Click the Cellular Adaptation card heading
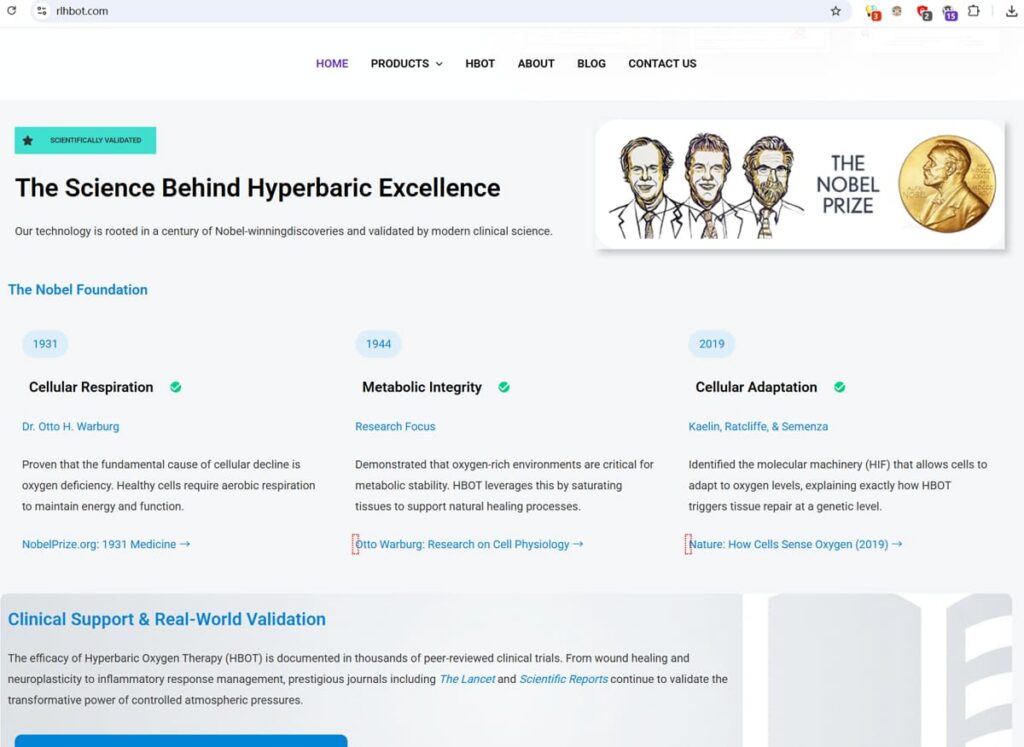This screenshot has height=747, width=1024. click(756, 387)
